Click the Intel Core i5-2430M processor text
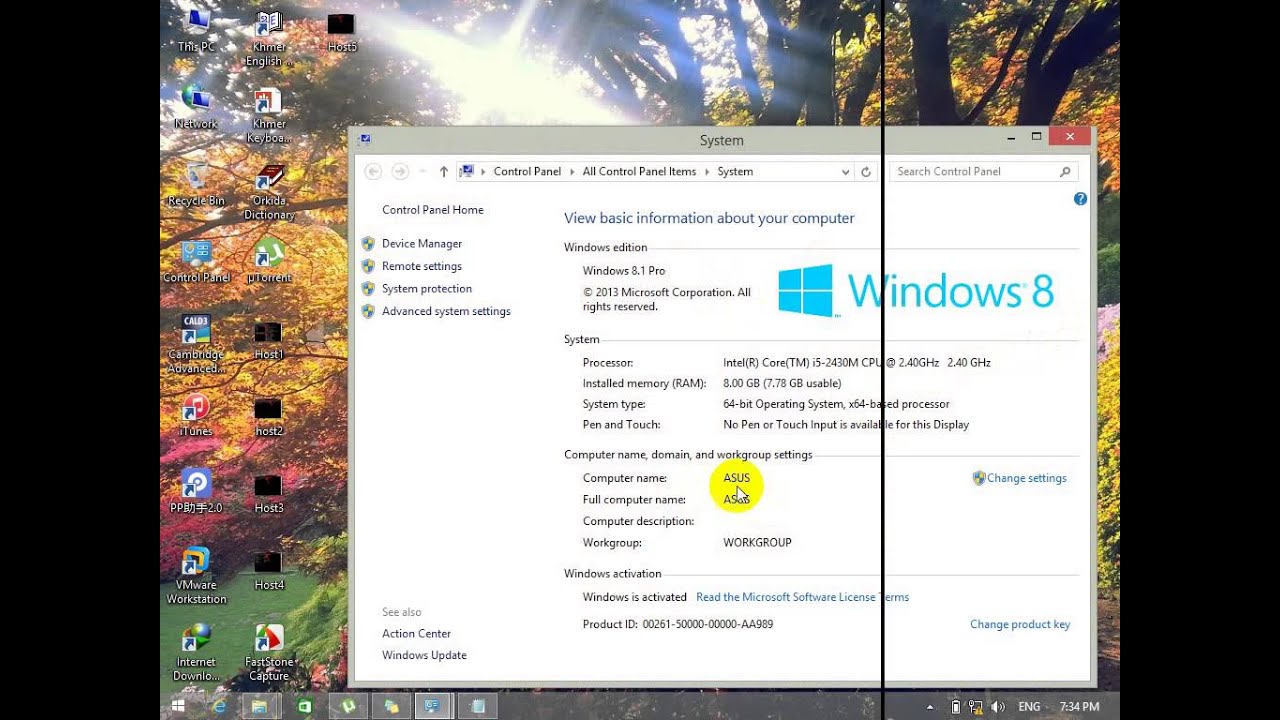The image size is (1280, 720). pos(857,362)
